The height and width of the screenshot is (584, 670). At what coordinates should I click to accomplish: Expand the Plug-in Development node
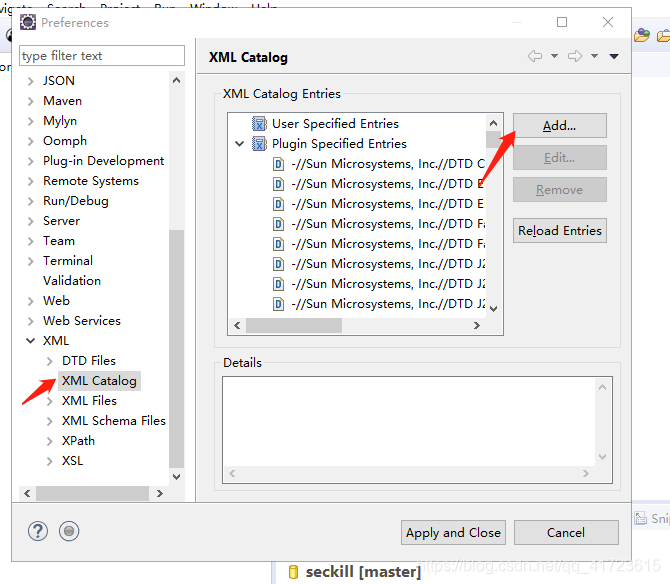(x=30, y=161)
